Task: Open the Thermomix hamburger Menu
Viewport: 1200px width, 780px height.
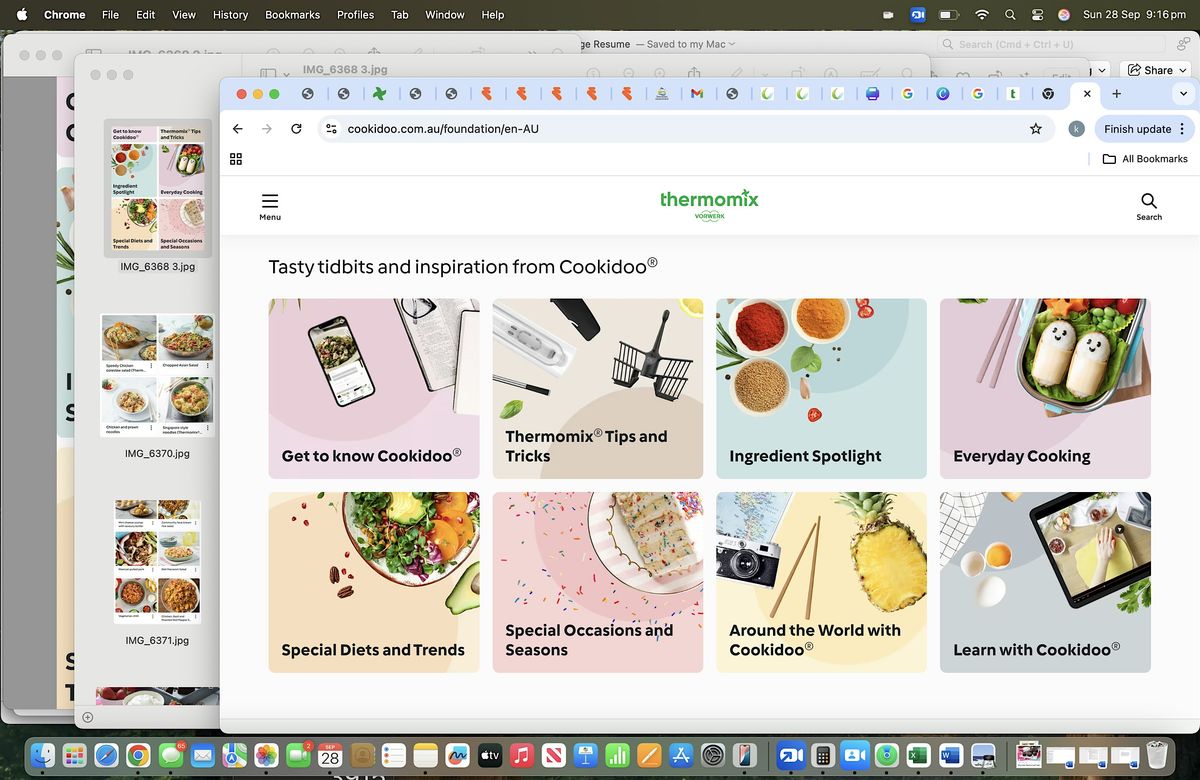Action: click(x=270, y=205)
